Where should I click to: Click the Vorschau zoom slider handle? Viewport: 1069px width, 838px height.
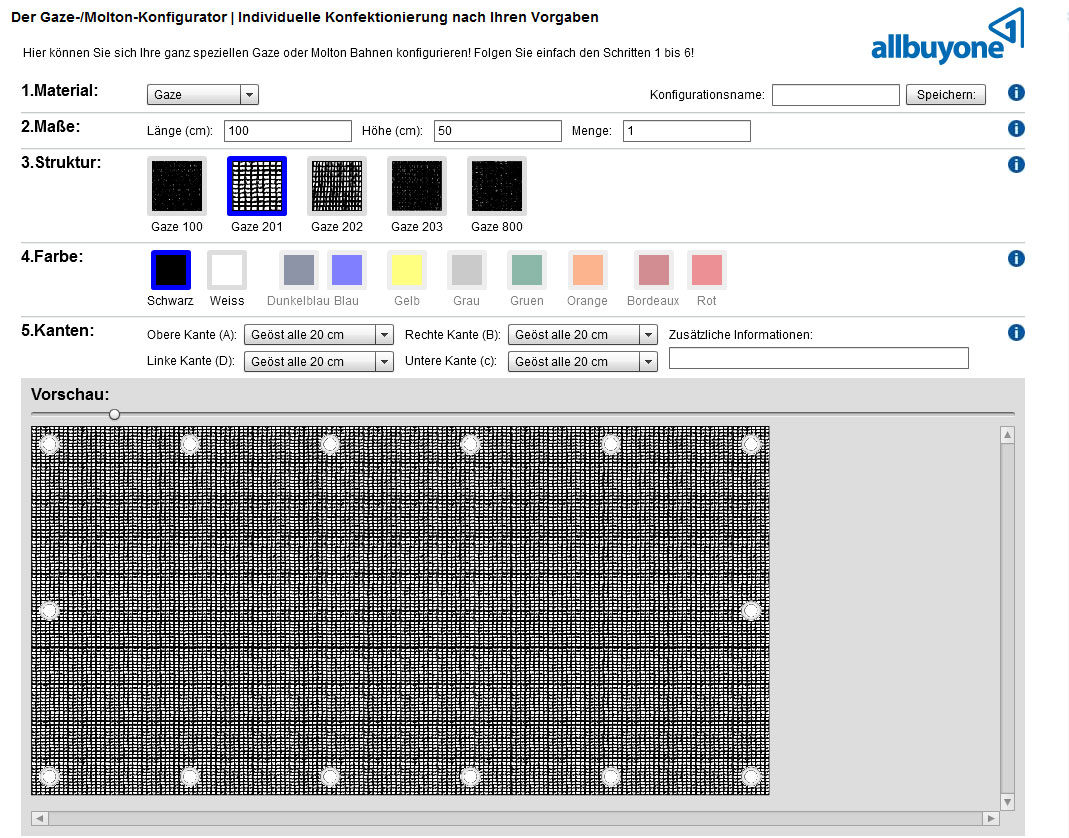point(115,414)
